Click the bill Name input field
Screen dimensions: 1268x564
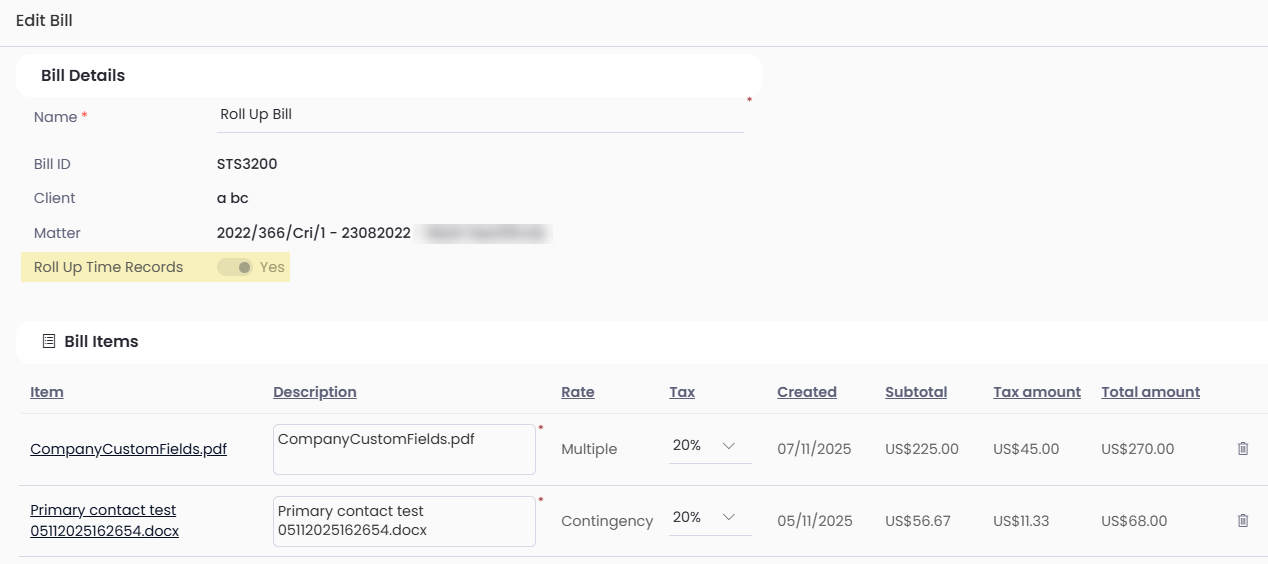pyautogui.click(x=480, y=115)
